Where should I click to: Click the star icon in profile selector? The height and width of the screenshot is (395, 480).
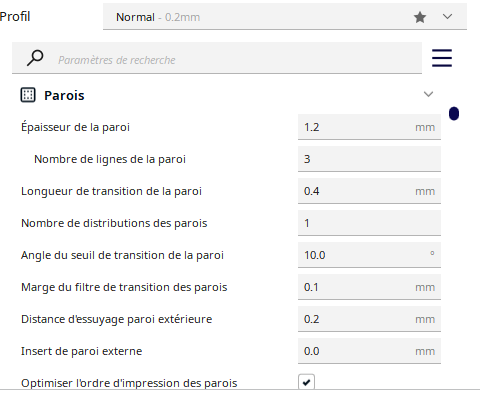(x=420, y=17)
